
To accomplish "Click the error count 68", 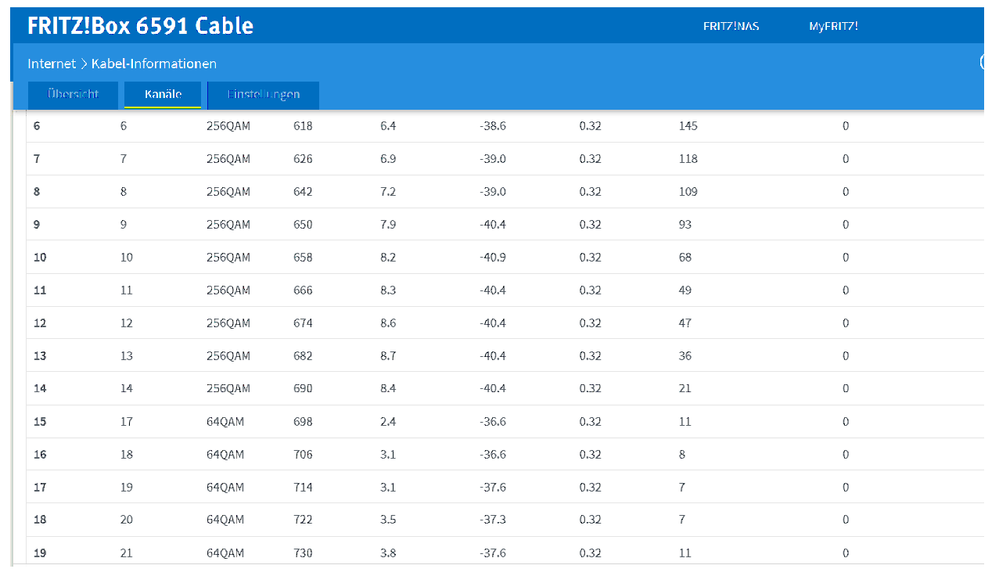I will (685, 257).
